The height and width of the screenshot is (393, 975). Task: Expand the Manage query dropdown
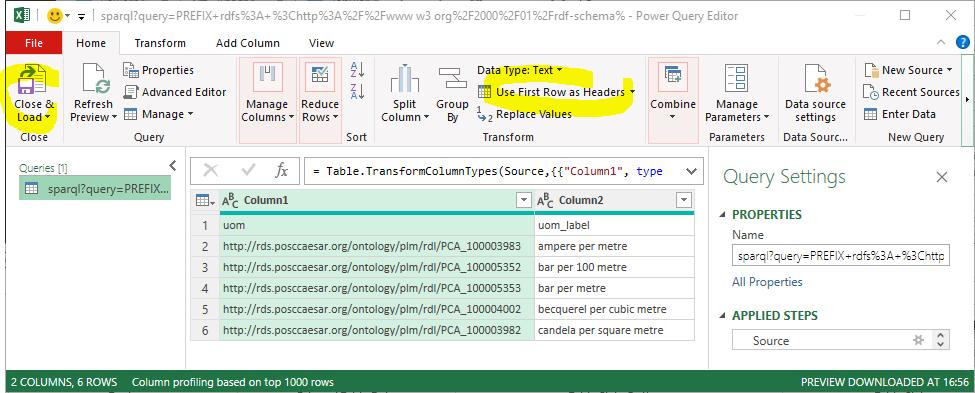(x=159, y=114)
